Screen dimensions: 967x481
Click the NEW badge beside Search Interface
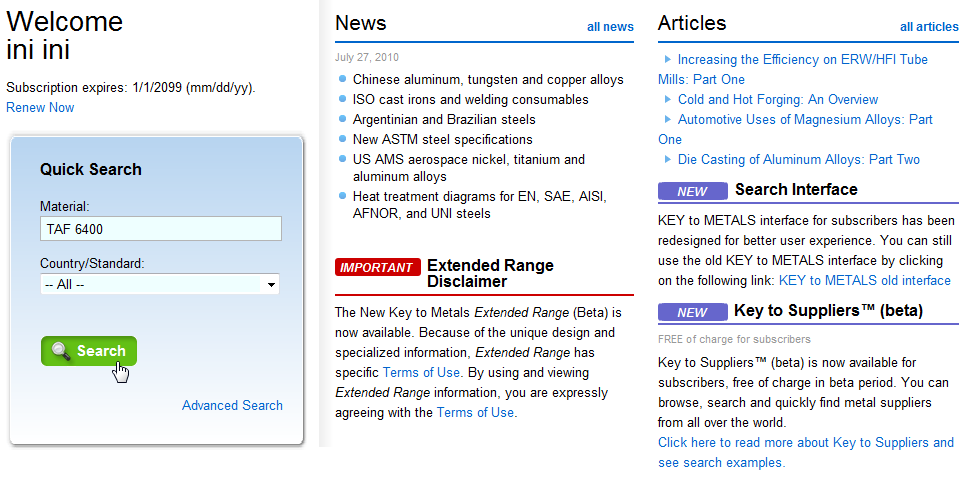coord(692,191)
